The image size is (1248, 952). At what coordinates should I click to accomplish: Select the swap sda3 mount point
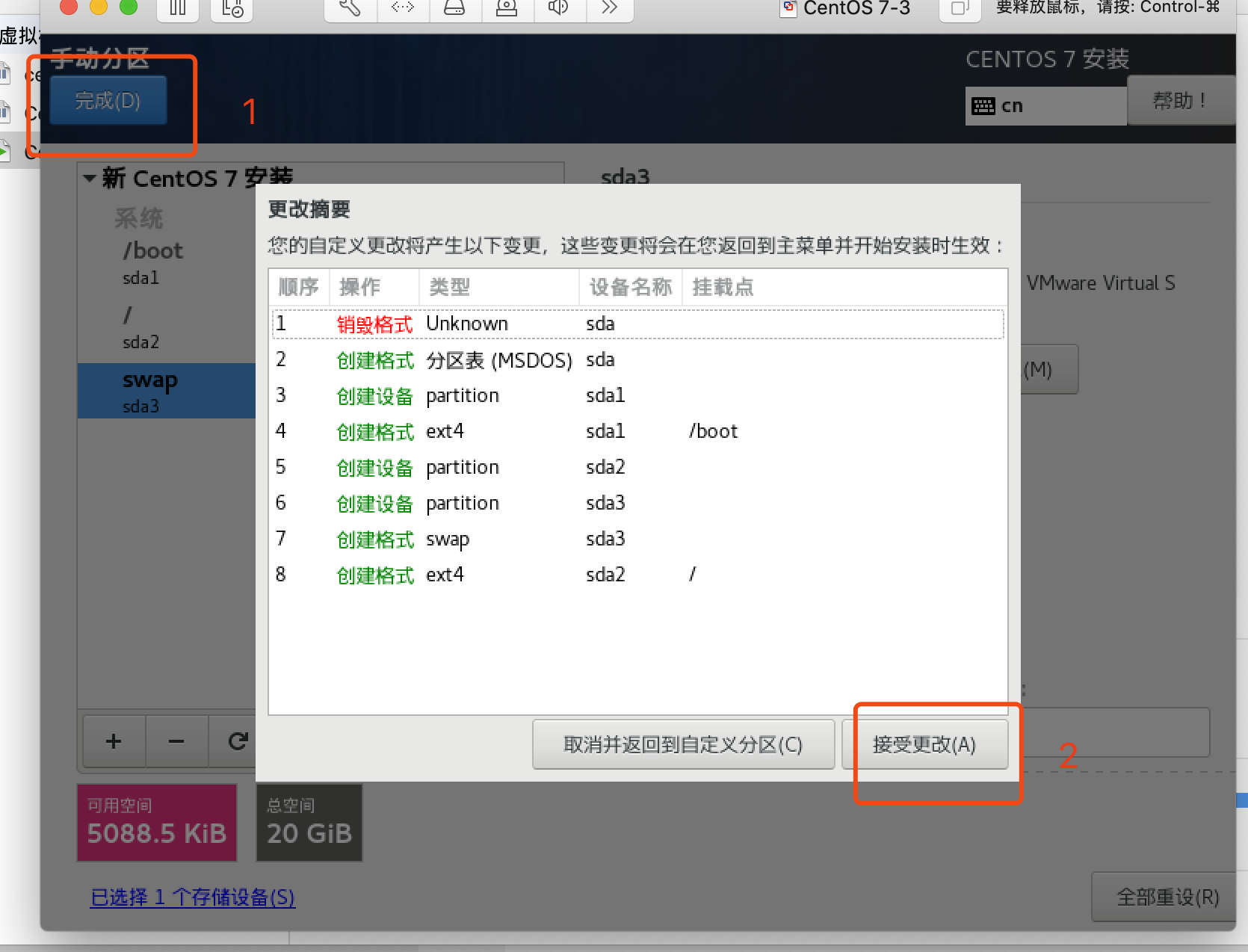[167, 391]
